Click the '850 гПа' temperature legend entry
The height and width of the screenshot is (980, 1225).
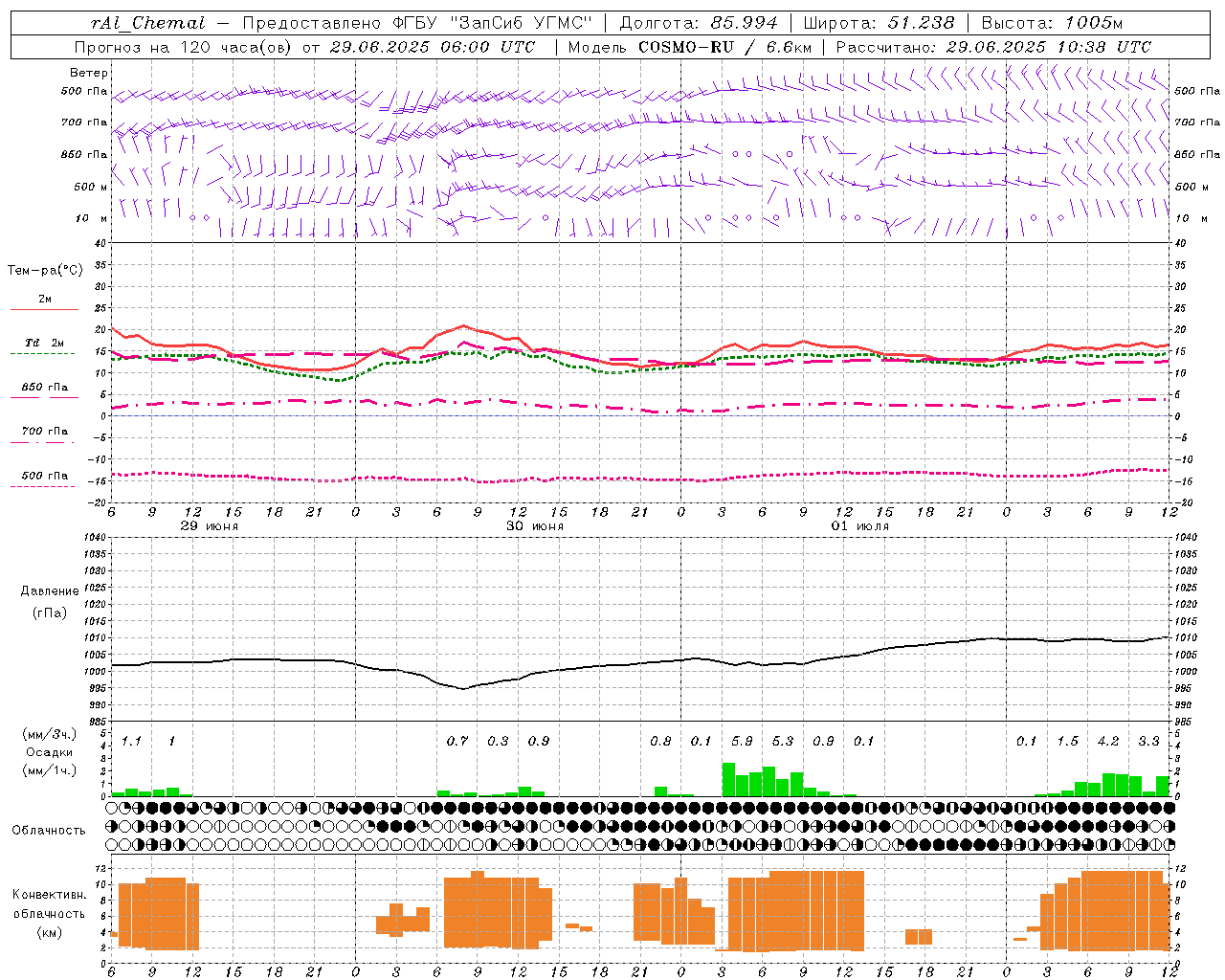(x=44, y=387)
